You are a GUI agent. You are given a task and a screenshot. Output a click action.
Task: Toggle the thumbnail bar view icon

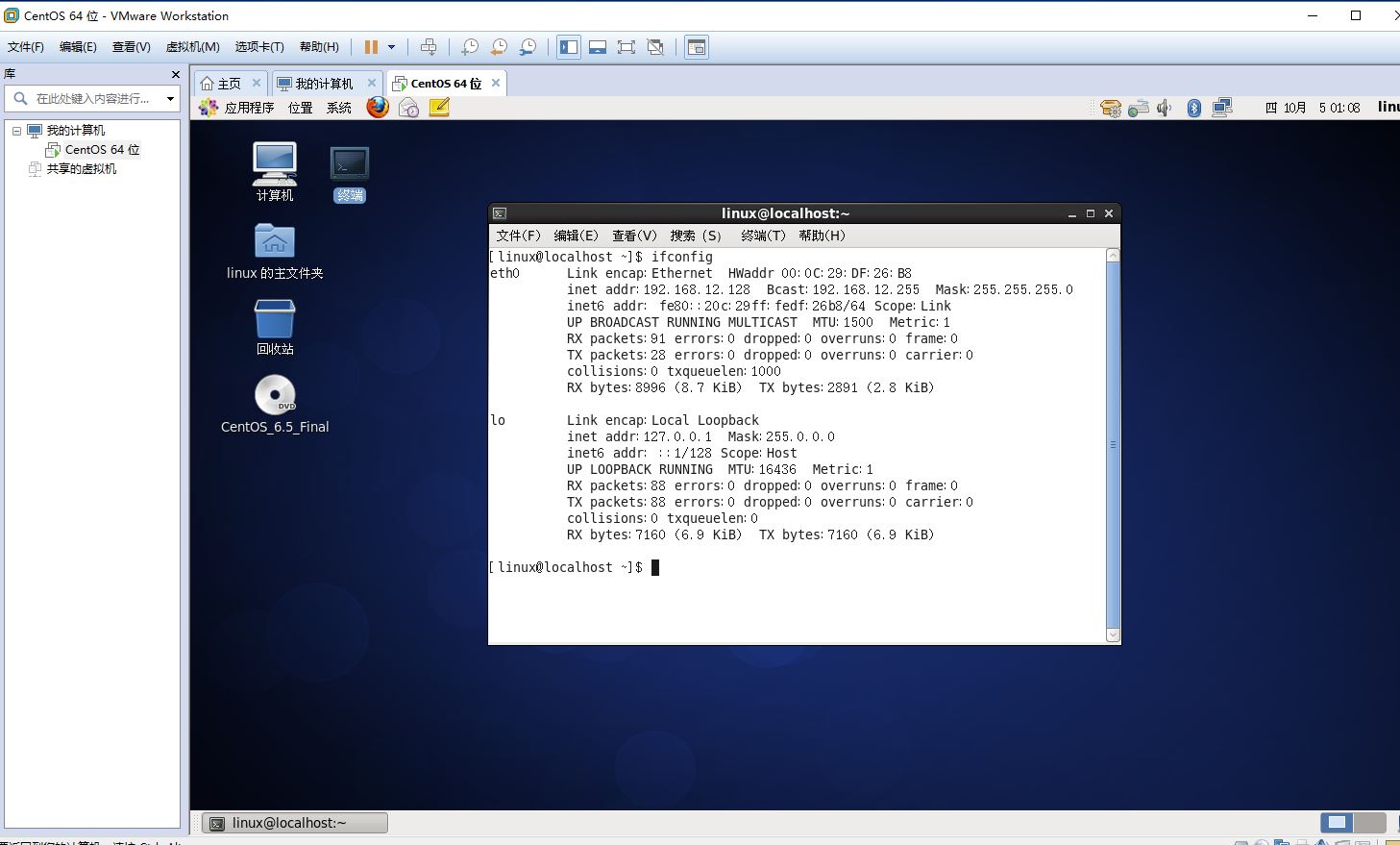coord(598,47)
